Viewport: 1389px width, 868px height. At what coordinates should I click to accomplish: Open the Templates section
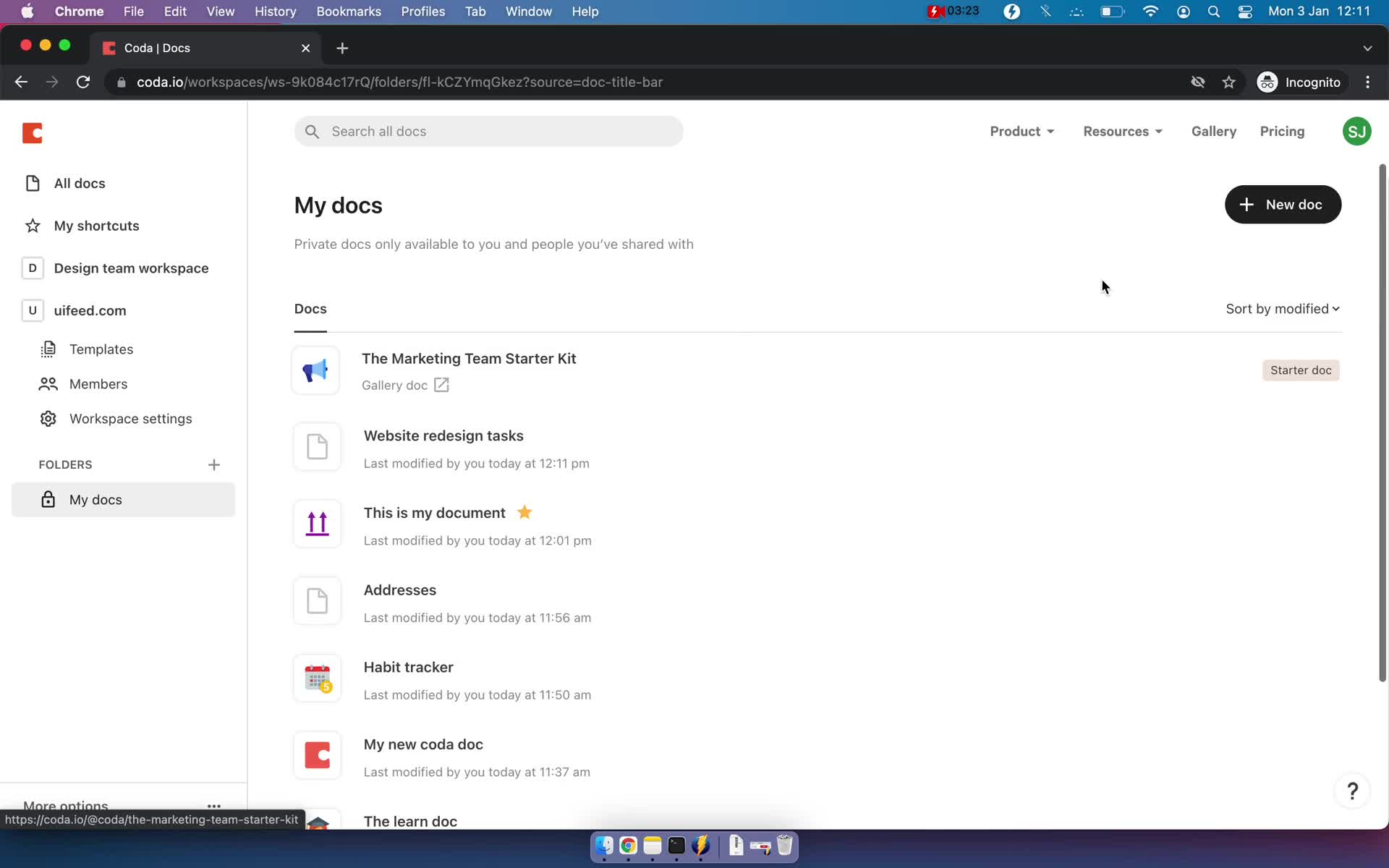click(x=101, y=349)
